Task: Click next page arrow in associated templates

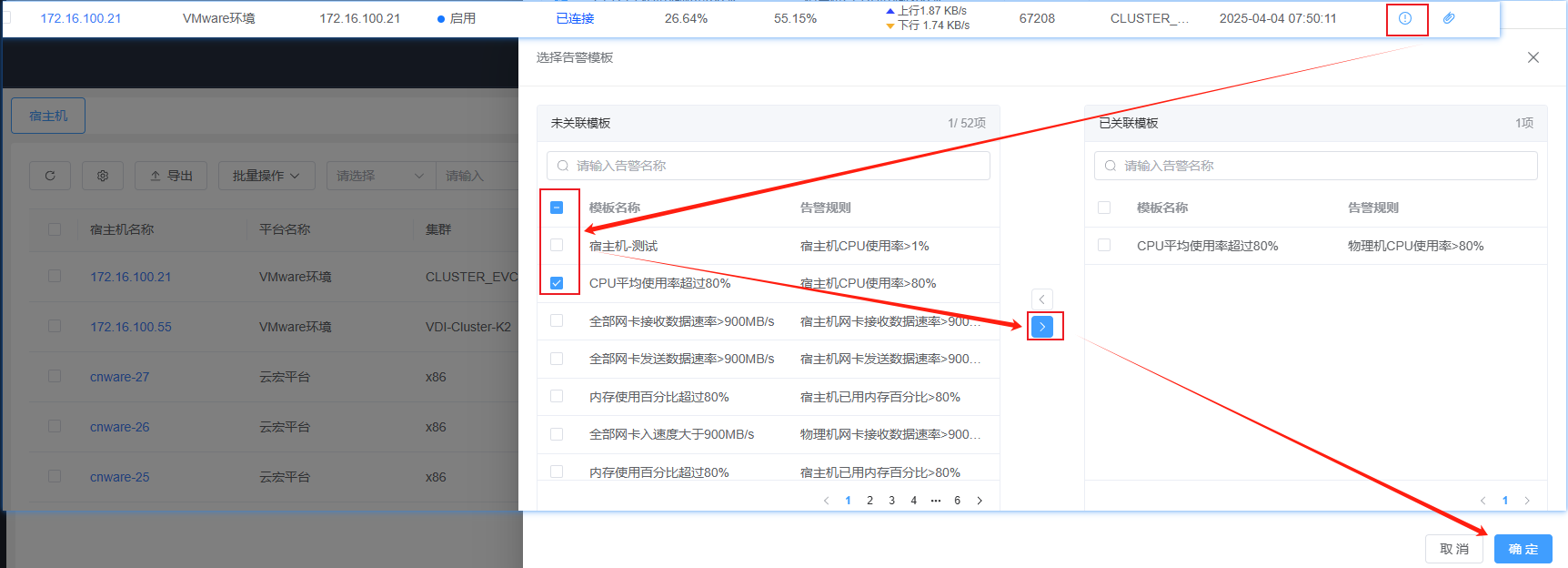Action: tap(1527, 501)
